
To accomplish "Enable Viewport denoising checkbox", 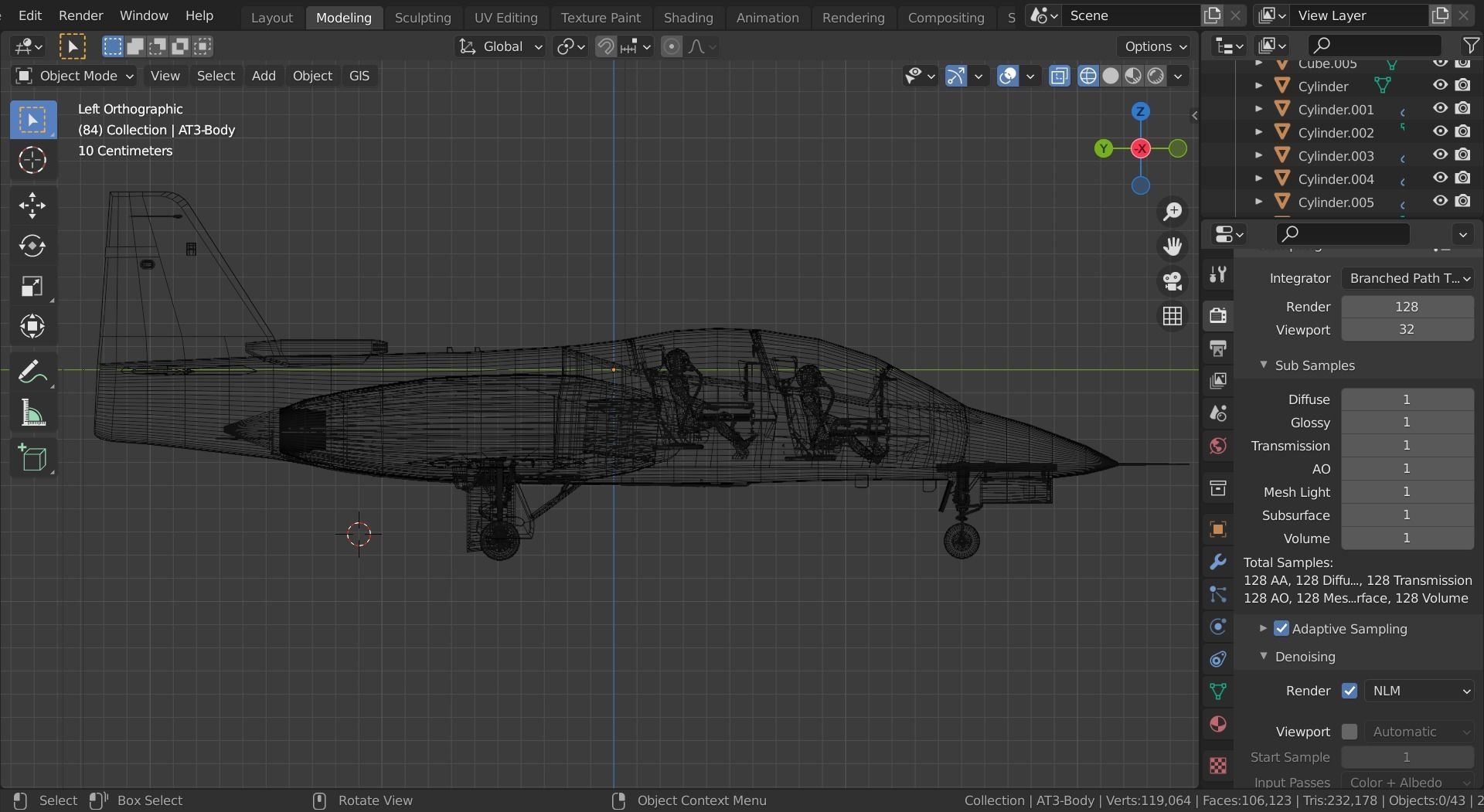I will tap(1350, 731).
